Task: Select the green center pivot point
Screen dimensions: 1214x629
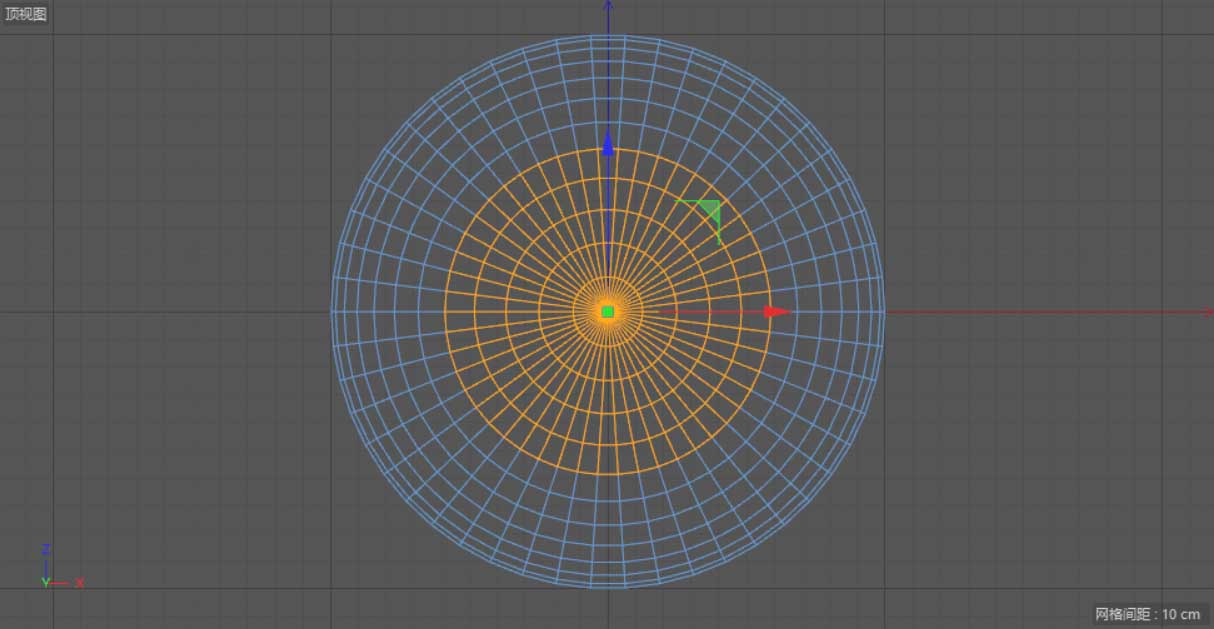Action: [x=607, y=312]
